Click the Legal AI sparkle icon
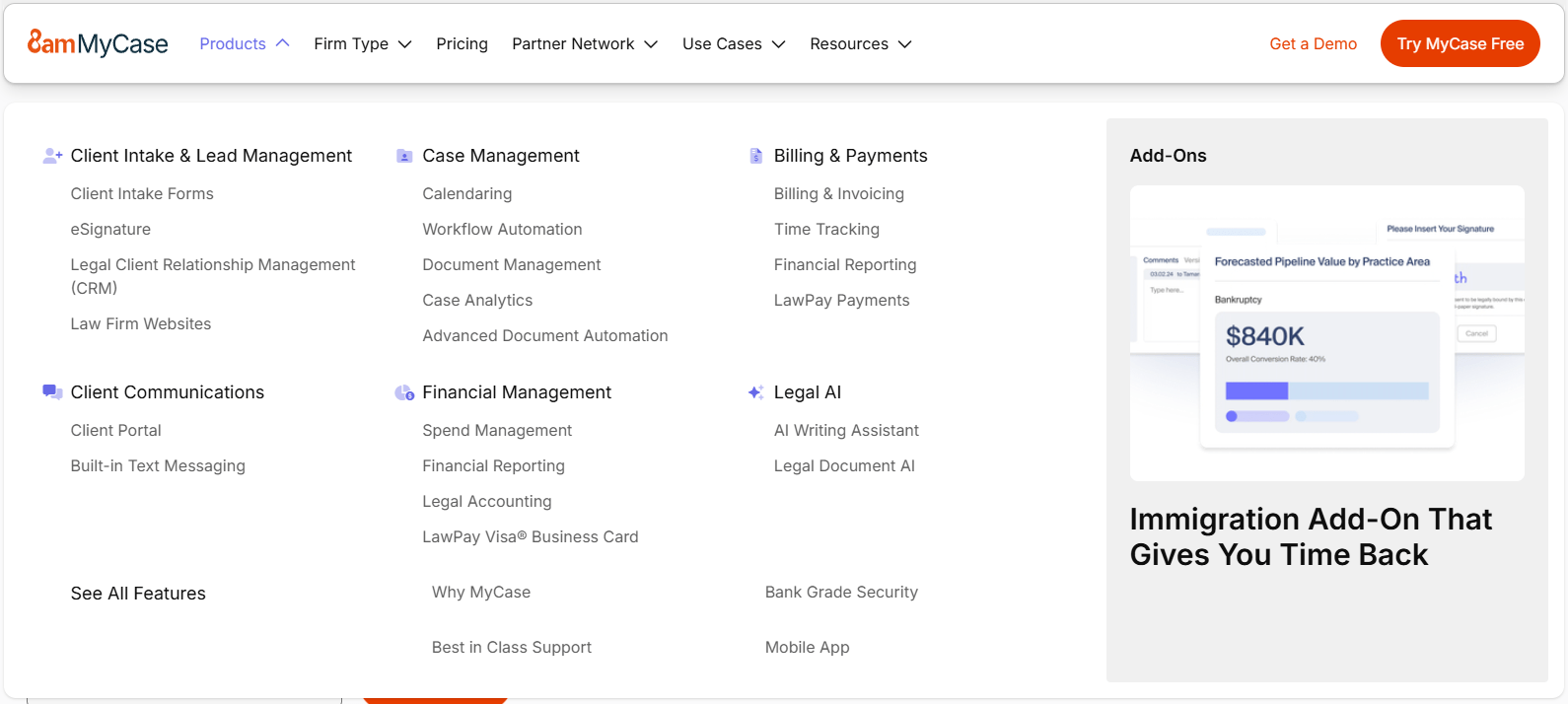Image resolution: width=1568 pixels, height=704 pixels. 756,392
